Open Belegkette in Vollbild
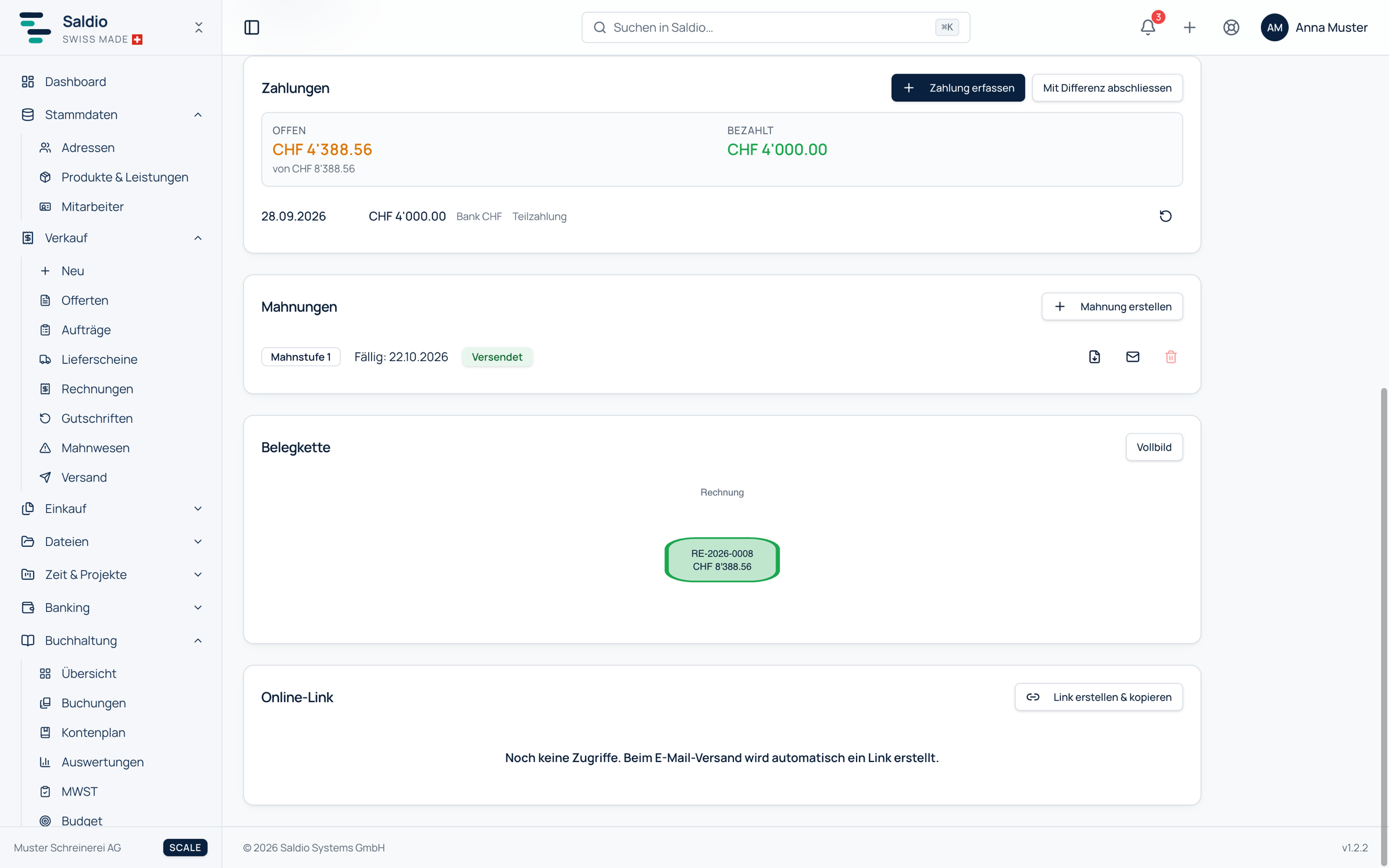The width and height of the screenshot is (1389, 868). click(1154, 447)
